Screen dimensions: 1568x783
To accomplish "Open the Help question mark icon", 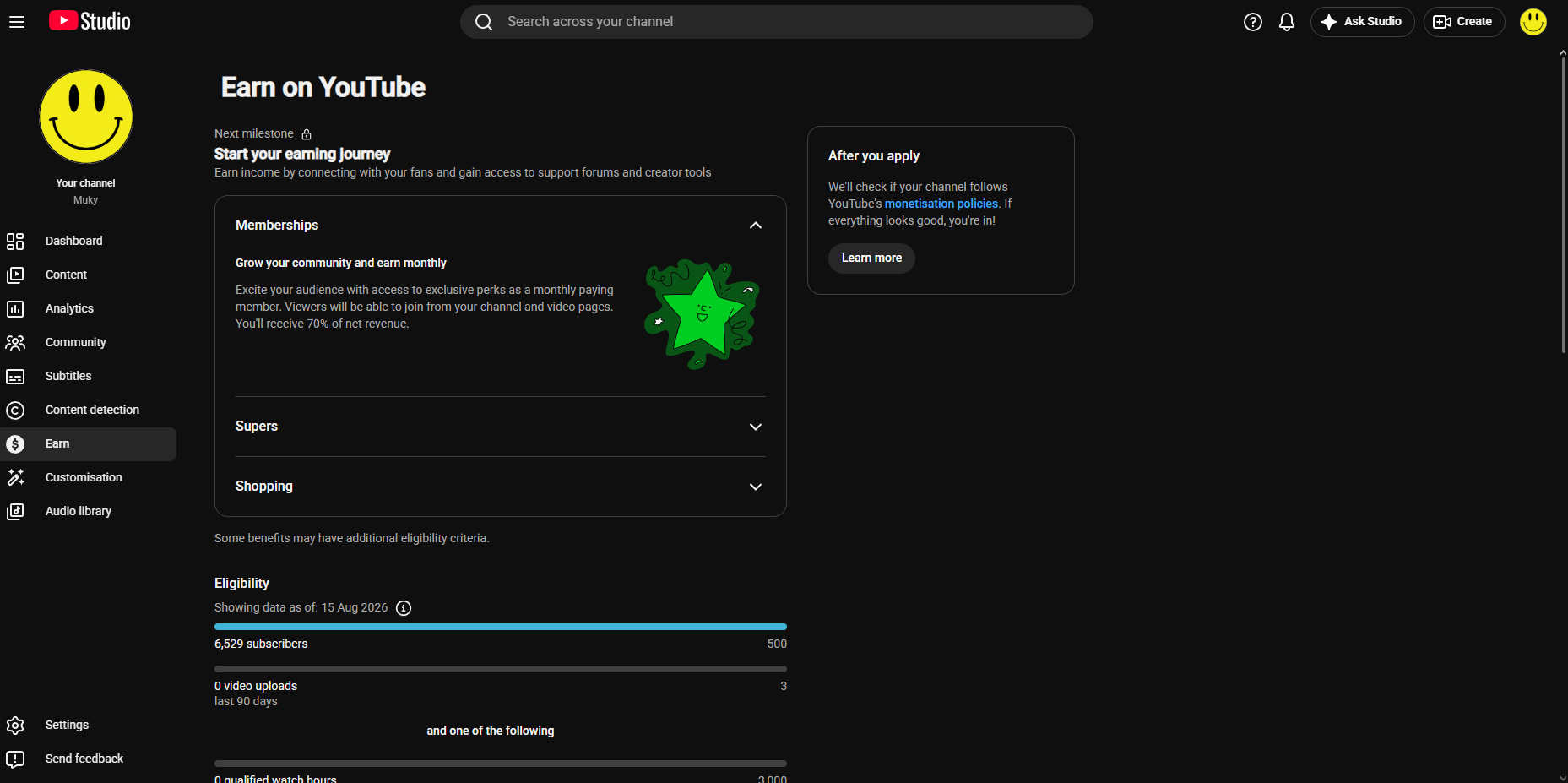I will pos(1253,22).
